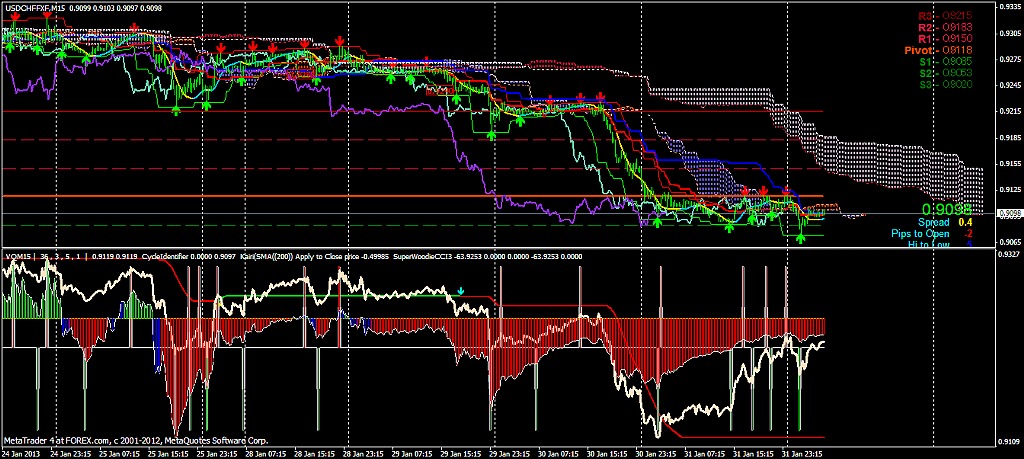This screenshot has width=1024, height=459.
Task: Click the 24 Jan 2013 date on time axis
Action: [x=24, y=453]
